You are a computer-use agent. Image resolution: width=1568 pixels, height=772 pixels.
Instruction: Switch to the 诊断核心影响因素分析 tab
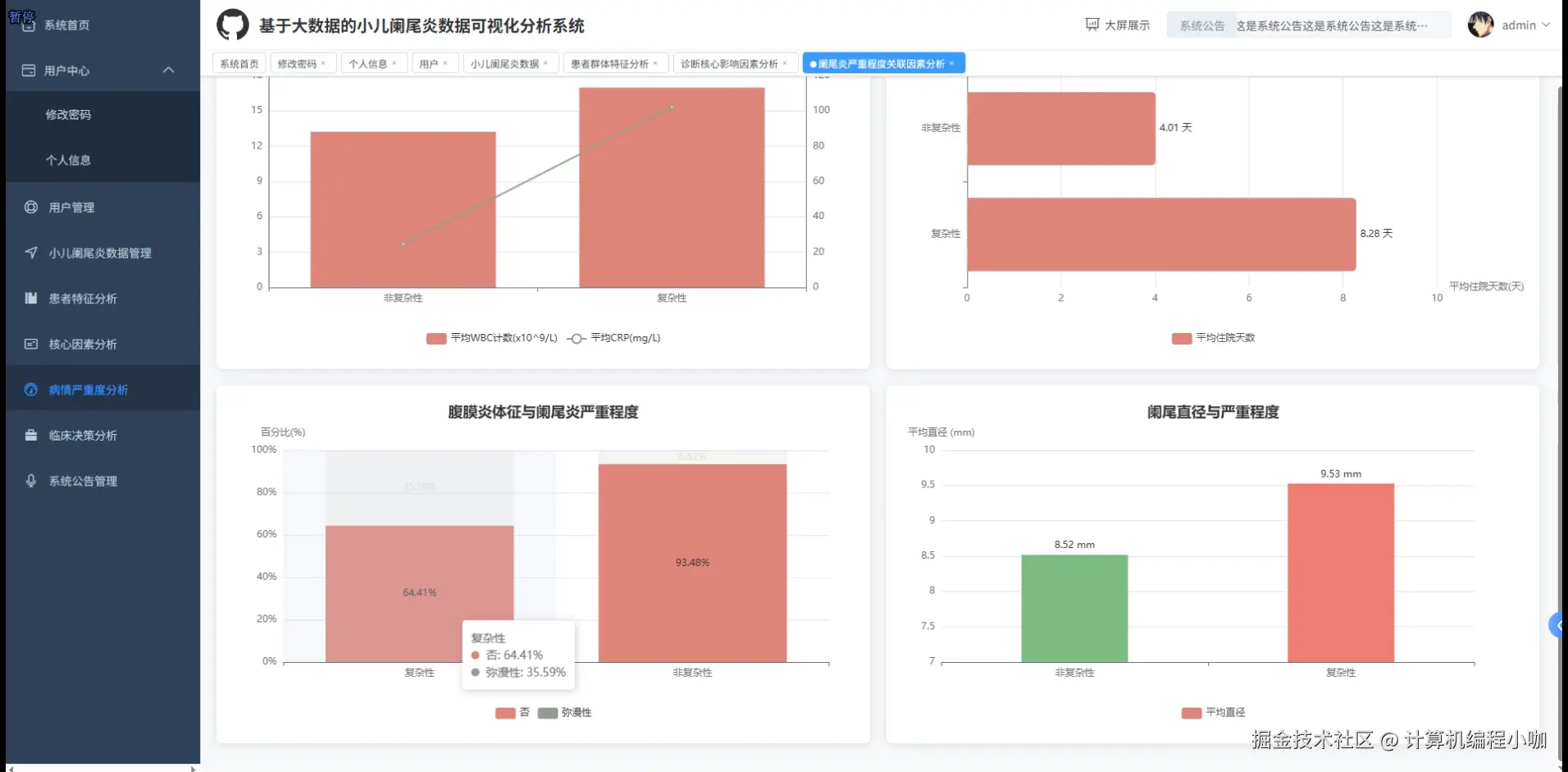pos(729,63)
